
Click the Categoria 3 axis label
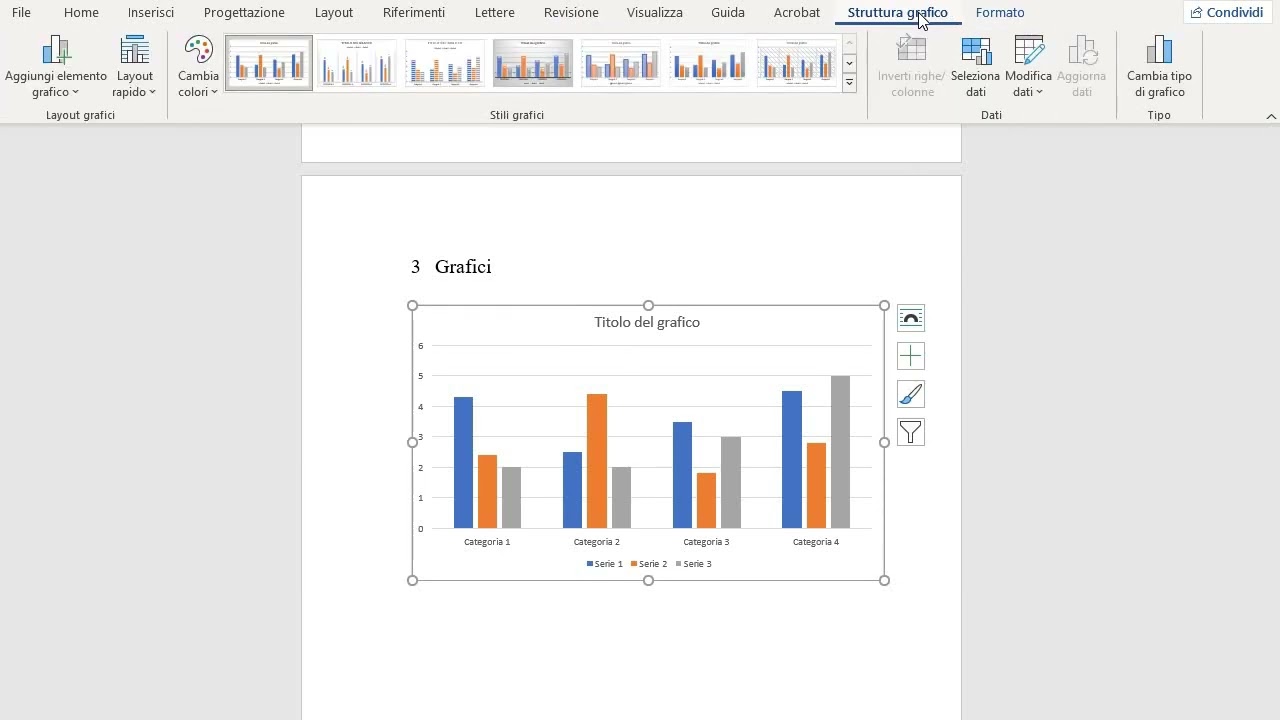point(706,542)
